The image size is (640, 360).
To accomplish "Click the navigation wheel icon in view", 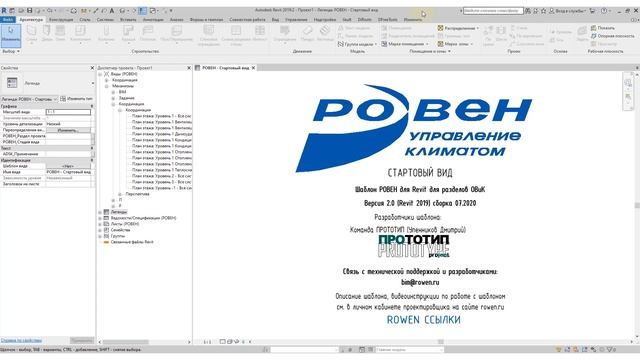I will (628, 83).
